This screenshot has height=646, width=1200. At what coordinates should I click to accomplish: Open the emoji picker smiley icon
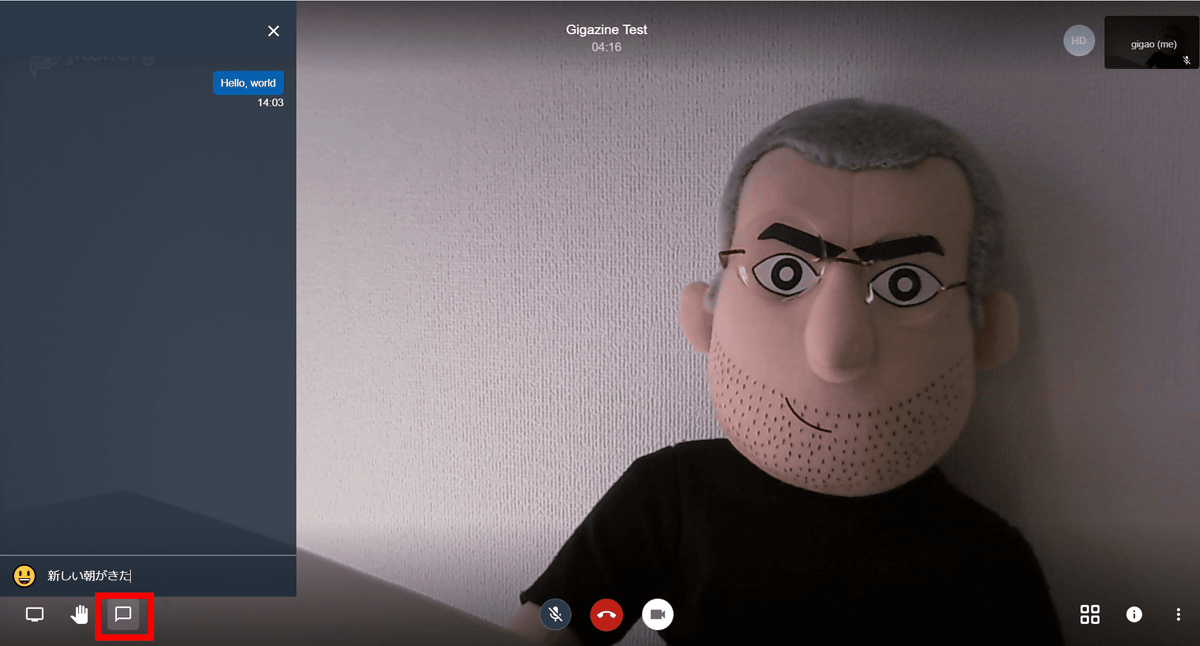tap(24, 576)
